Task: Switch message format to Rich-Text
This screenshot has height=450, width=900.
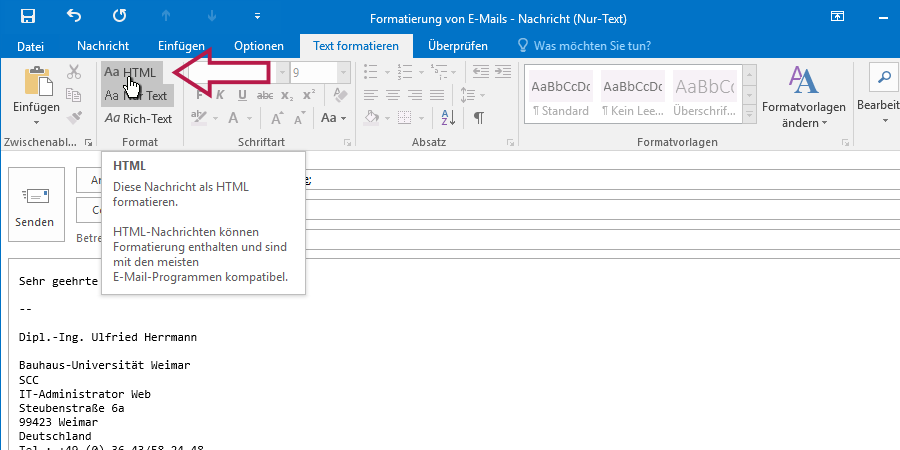Action: click(x=138, y=118)
